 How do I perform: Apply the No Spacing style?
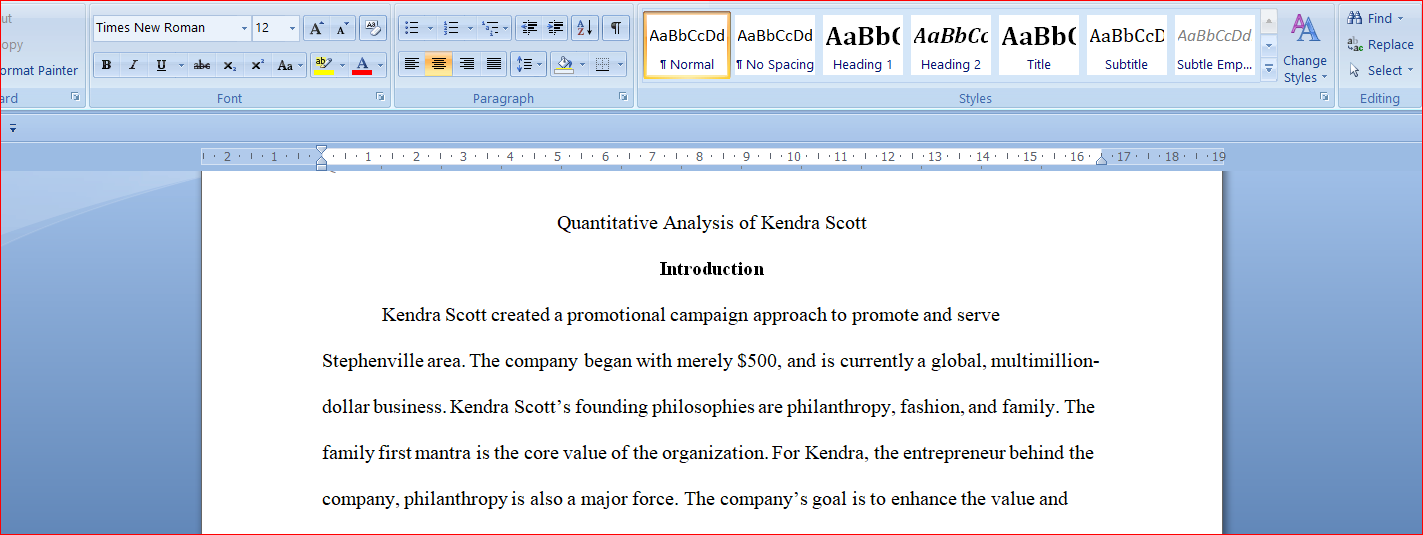(x=775, y=45)
